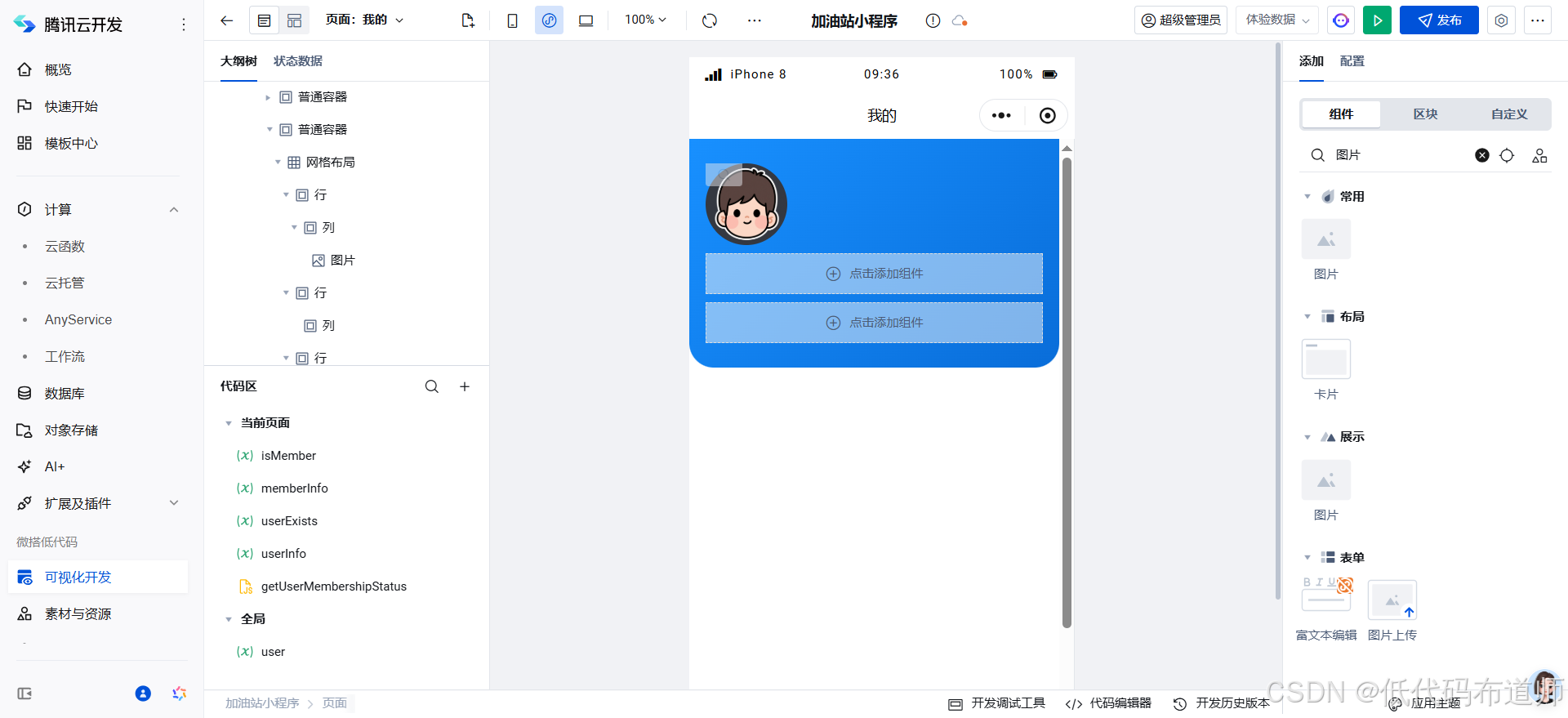Collapse the left sidebar icon
Screen dimensions: 1568x718
tap(24, 693)
